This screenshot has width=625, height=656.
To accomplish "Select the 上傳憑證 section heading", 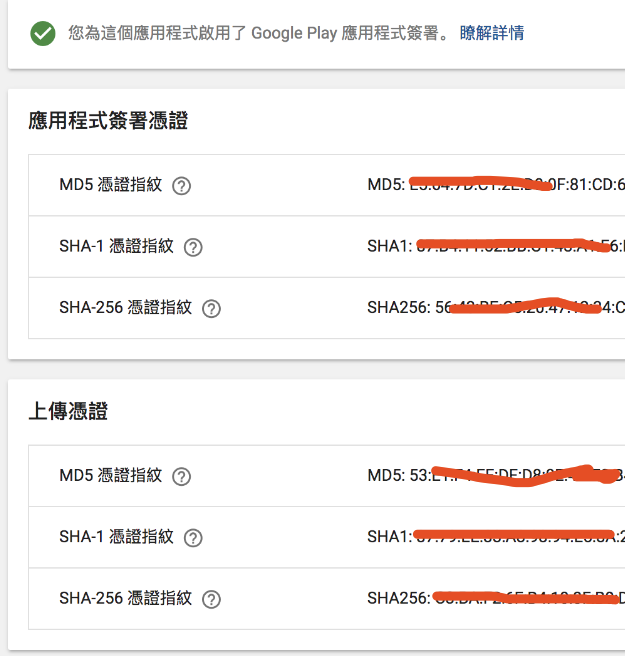I will [68, 411].
